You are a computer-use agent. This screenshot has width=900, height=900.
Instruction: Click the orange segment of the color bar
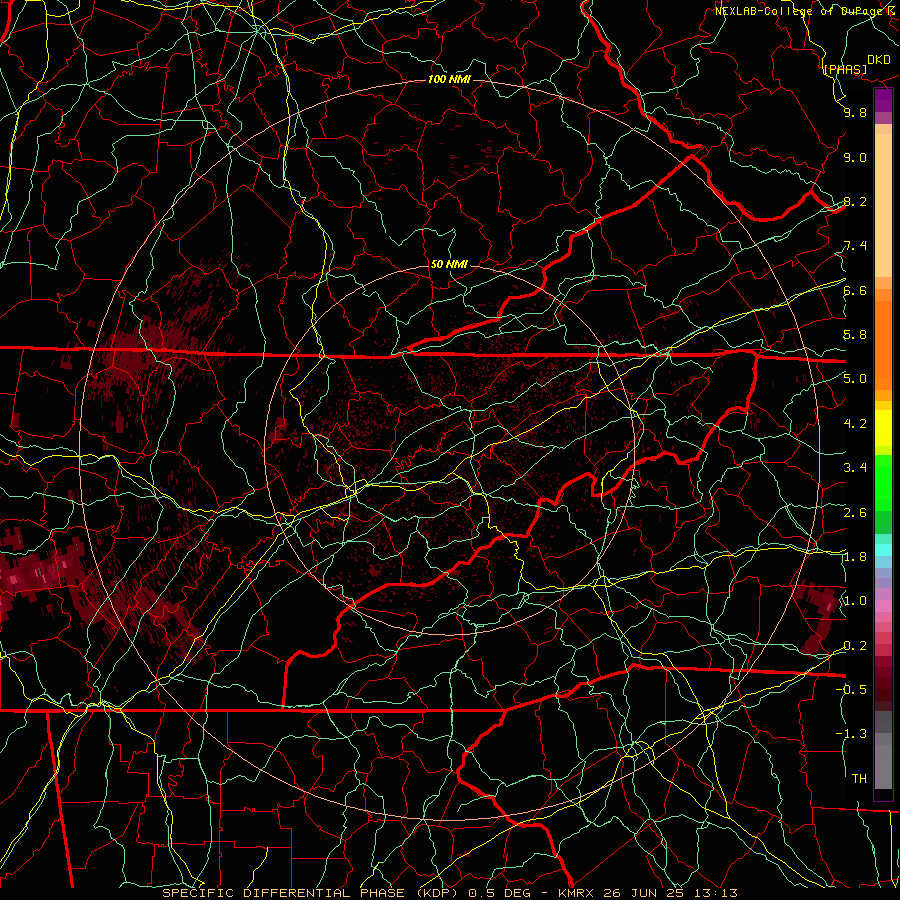click(x=883, y=344)
